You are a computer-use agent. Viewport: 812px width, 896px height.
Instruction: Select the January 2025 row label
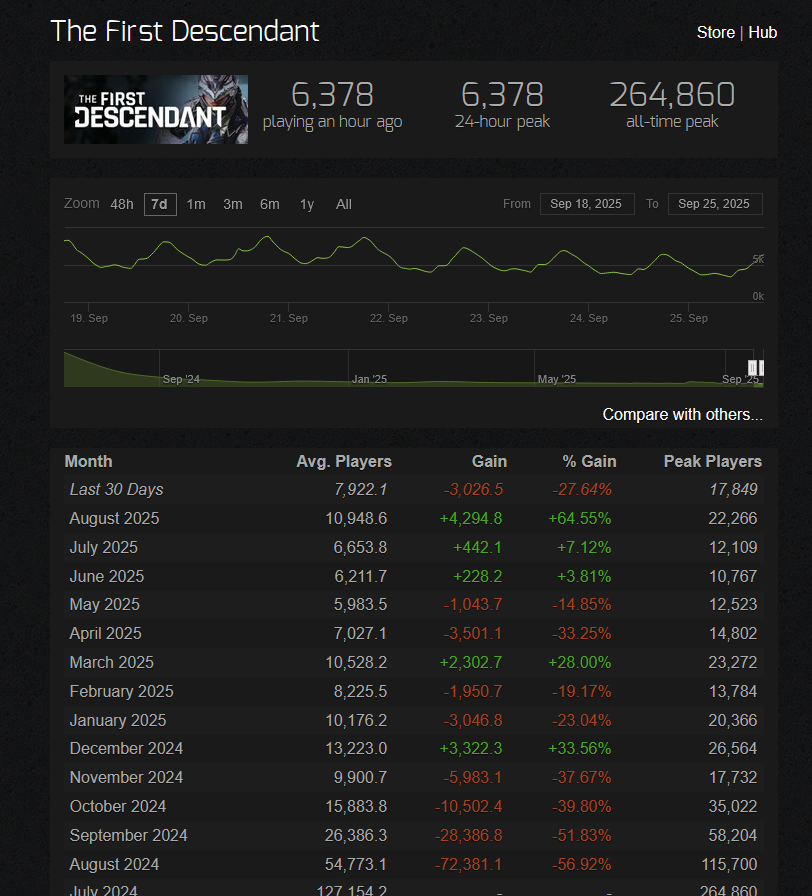click(x=118, y=720)
